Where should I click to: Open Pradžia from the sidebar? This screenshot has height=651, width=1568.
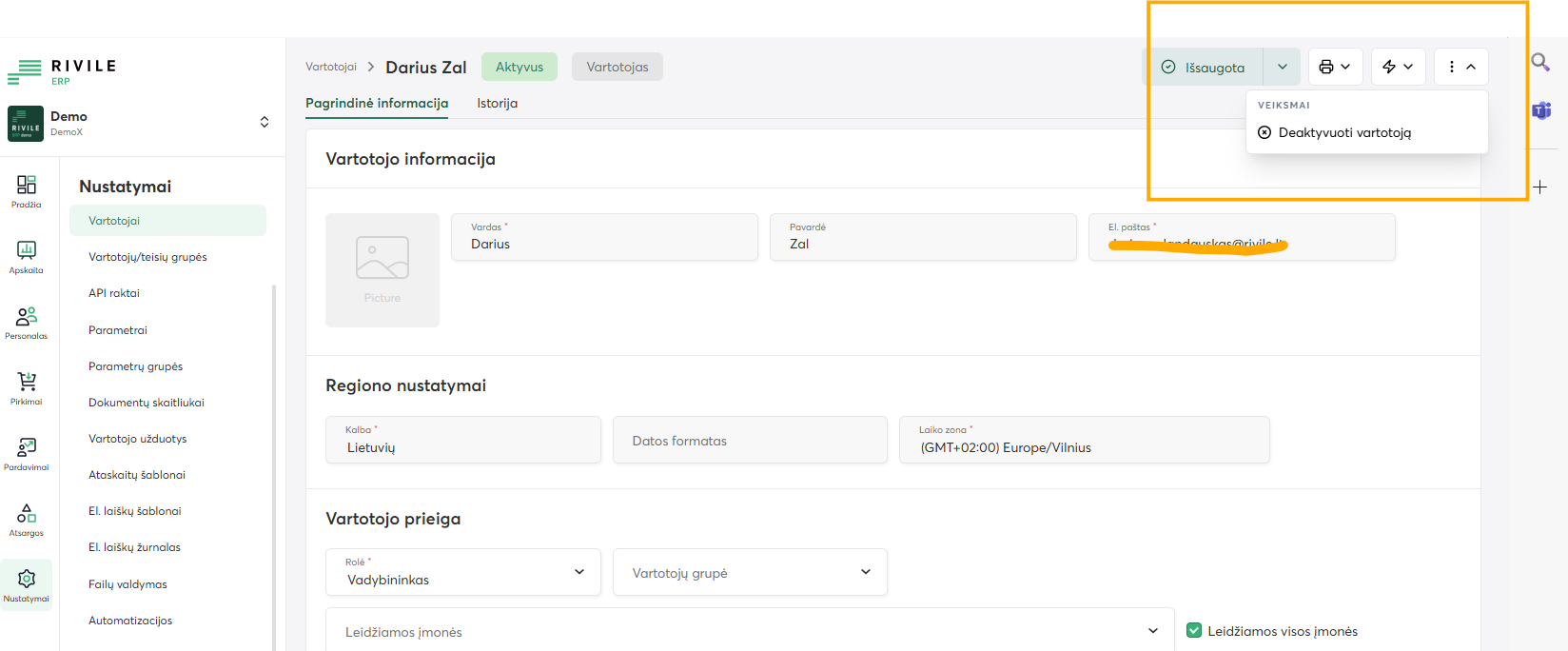[x=27, y=190]
